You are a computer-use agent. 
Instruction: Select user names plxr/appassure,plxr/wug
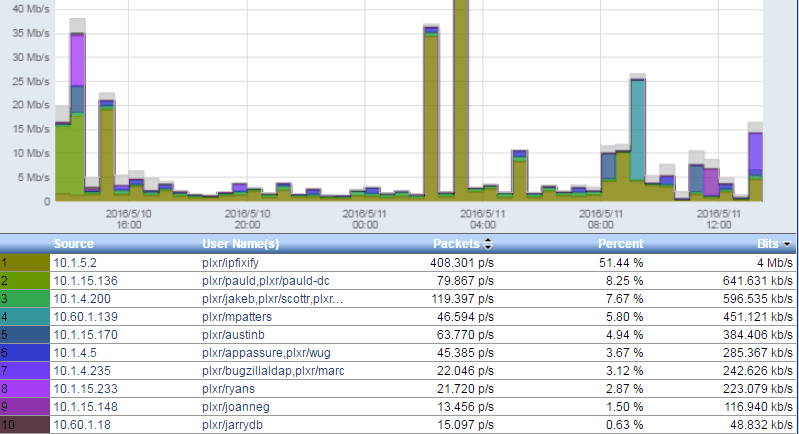coord(266,352)
